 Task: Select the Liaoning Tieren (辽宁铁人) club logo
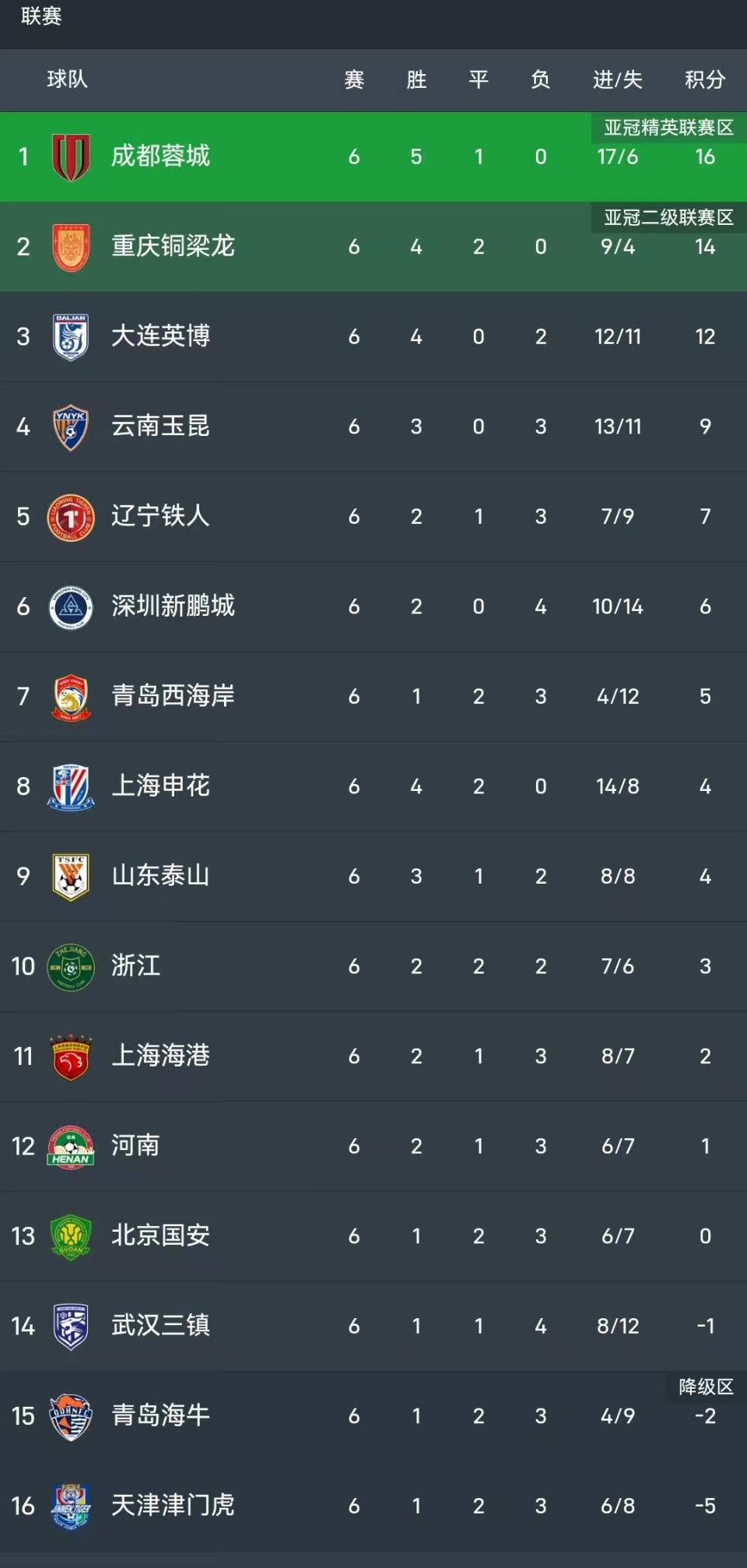click(x=71, y=517)
